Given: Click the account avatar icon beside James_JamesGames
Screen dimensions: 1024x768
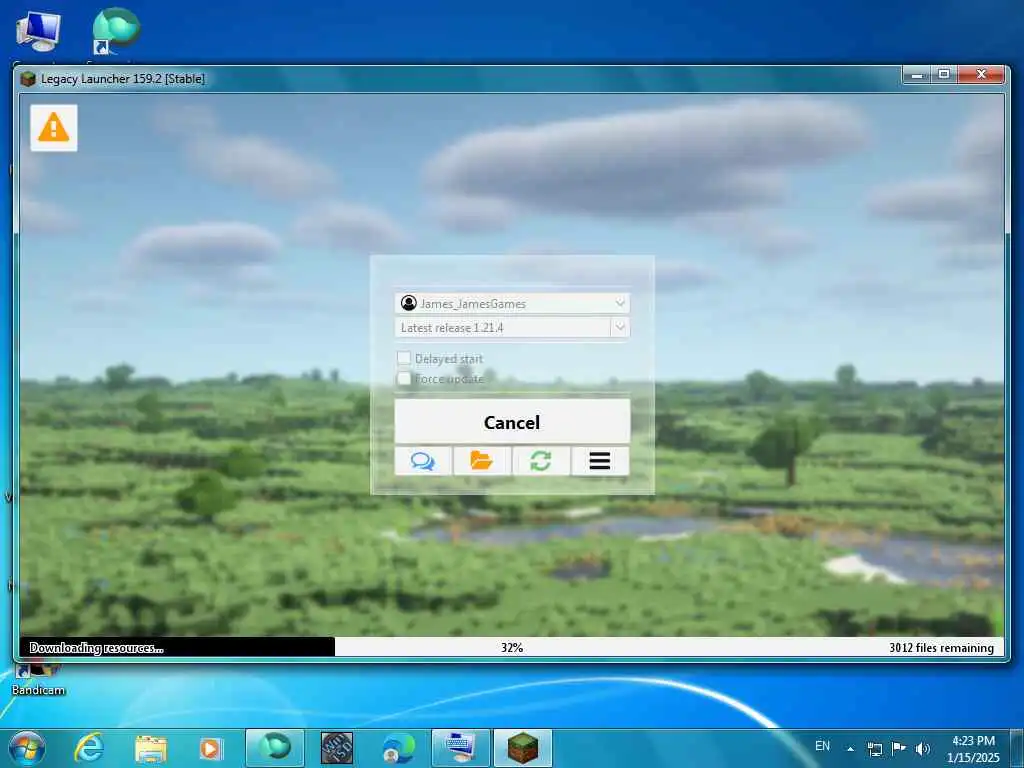Looking at the screenshot, I should coord(409,303).
